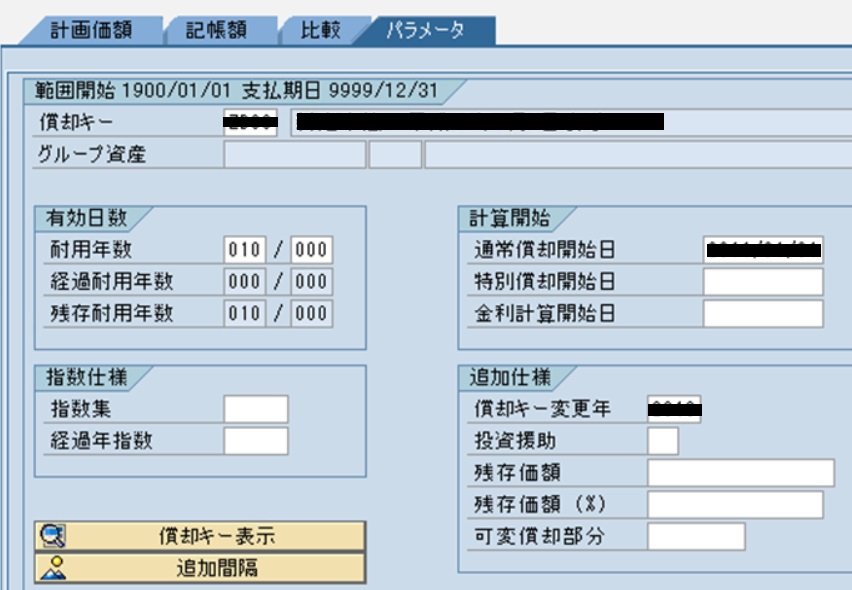The height and width of the screenshot is (590, 852).
Task: Select the 可変償却部分 field
Action: [696, 536]
